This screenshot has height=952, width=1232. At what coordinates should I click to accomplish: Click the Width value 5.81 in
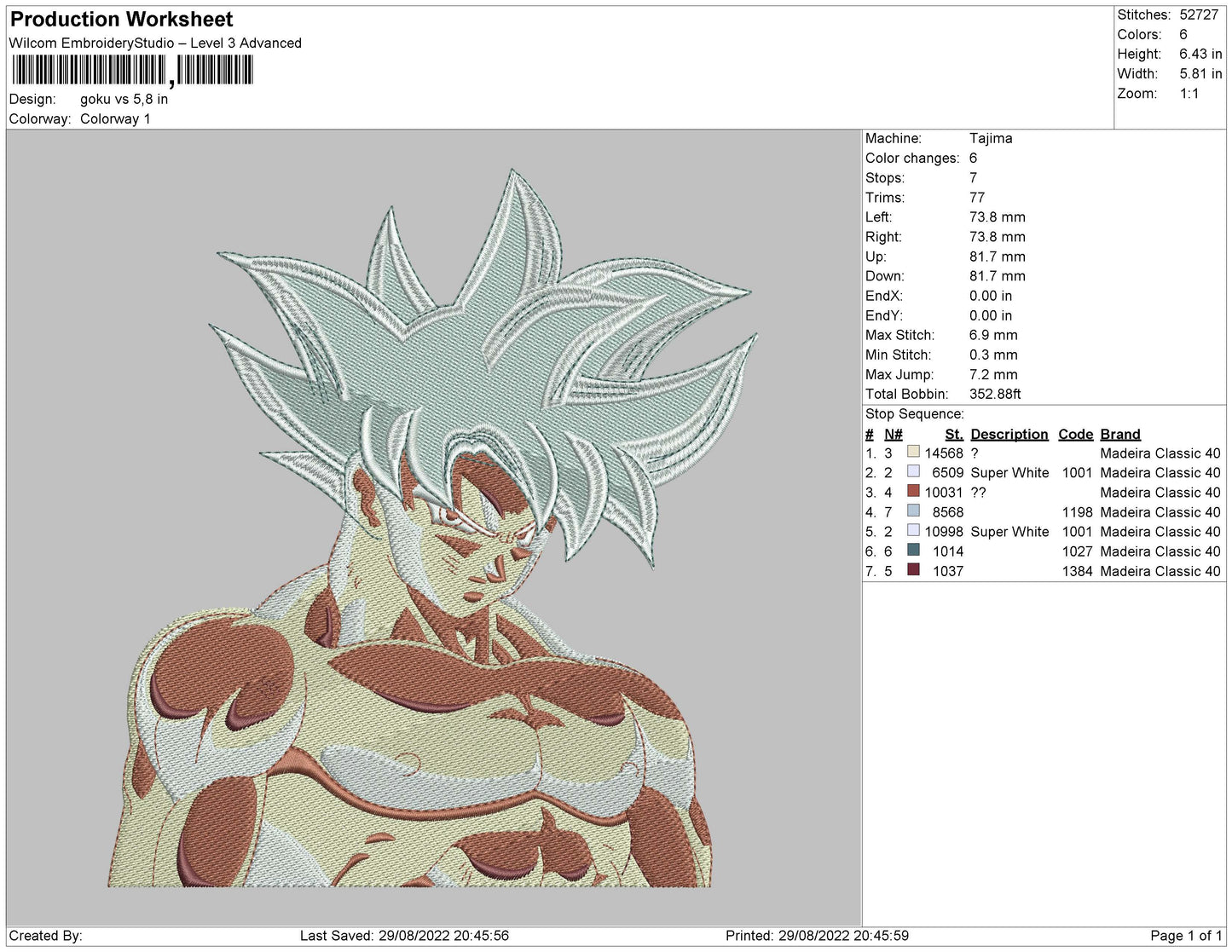pos(1200,74)
